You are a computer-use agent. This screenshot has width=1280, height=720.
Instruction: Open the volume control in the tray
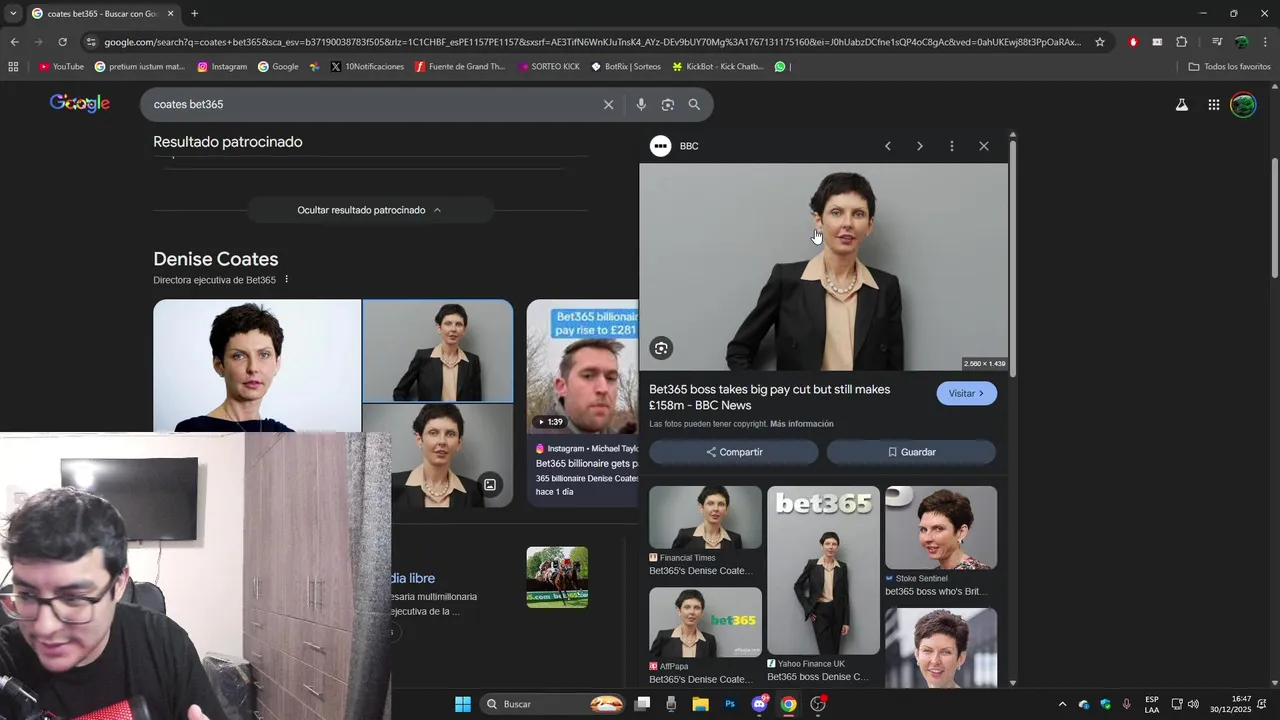coord(1193,704)
